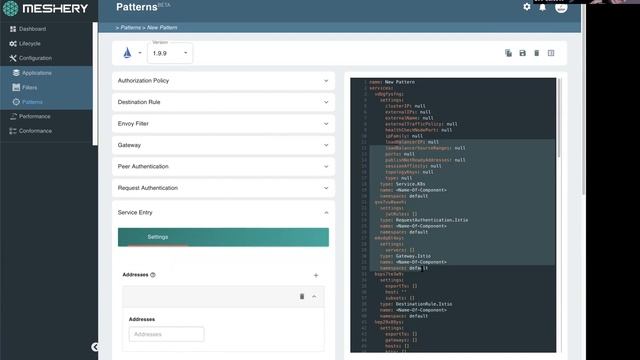Expand the Authorization Policy section

pos(223,81)
